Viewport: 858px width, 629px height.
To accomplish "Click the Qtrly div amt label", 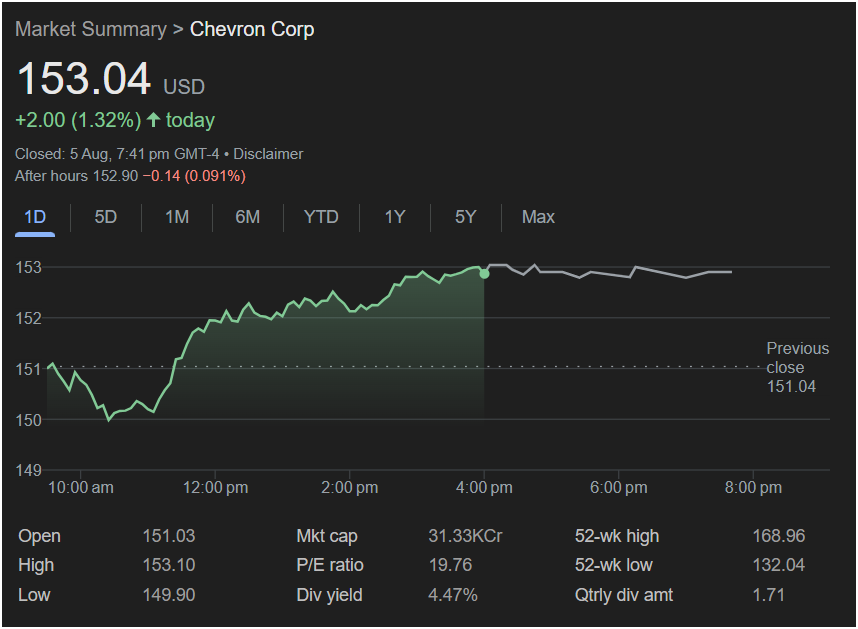I will click(x=624, y=595).
